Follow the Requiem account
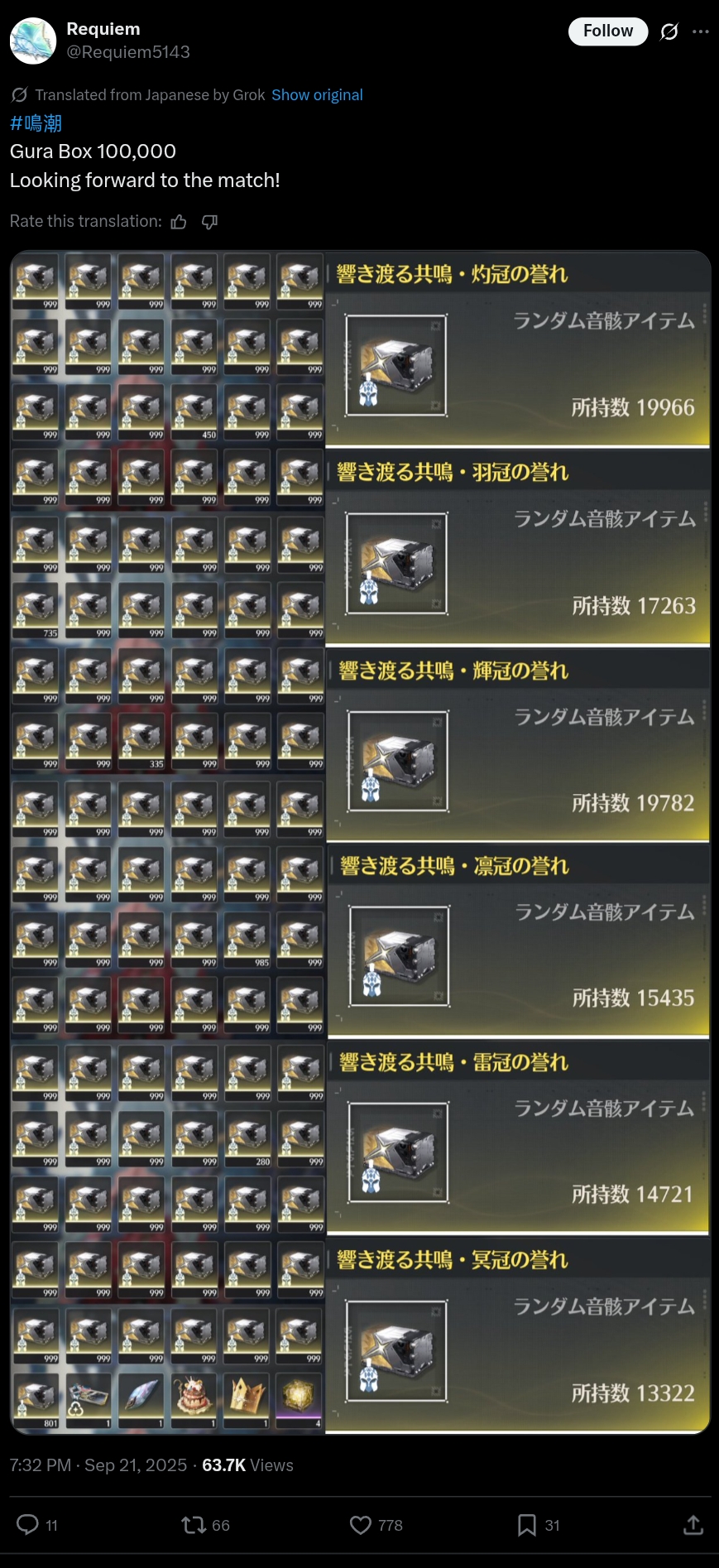The width and height of the screenshot is (719, 1568). coord(608,31)
